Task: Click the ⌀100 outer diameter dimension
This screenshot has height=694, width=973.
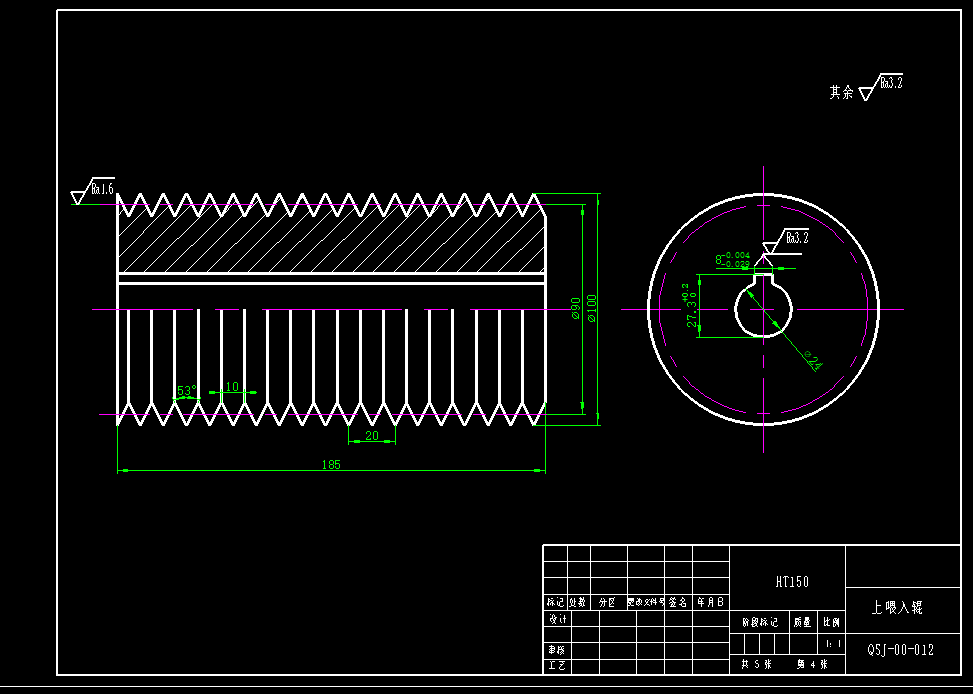Action: pyautogui.click(x=591, y=309)
